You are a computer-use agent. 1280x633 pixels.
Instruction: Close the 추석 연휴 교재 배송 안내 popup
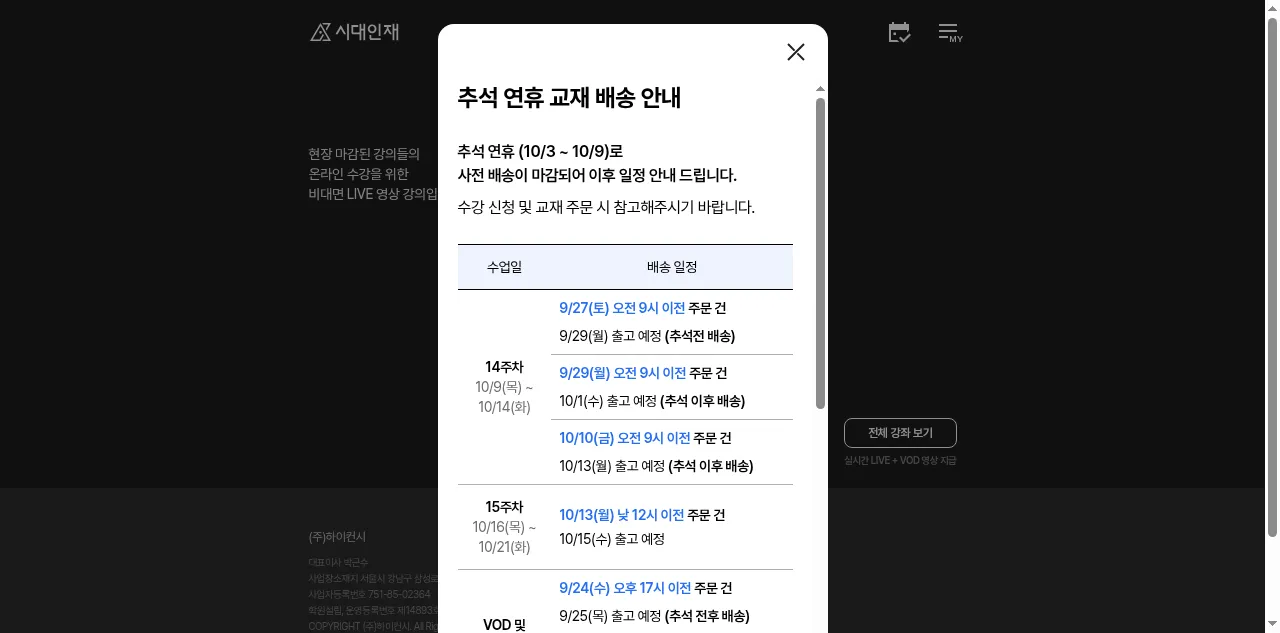[x=796, y=52]
